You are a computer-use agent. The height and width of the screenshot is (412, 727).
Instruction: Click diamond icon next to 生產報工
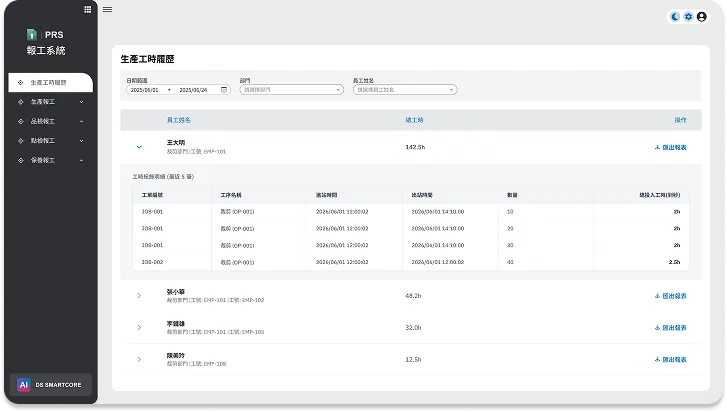(x=20, y=102)
